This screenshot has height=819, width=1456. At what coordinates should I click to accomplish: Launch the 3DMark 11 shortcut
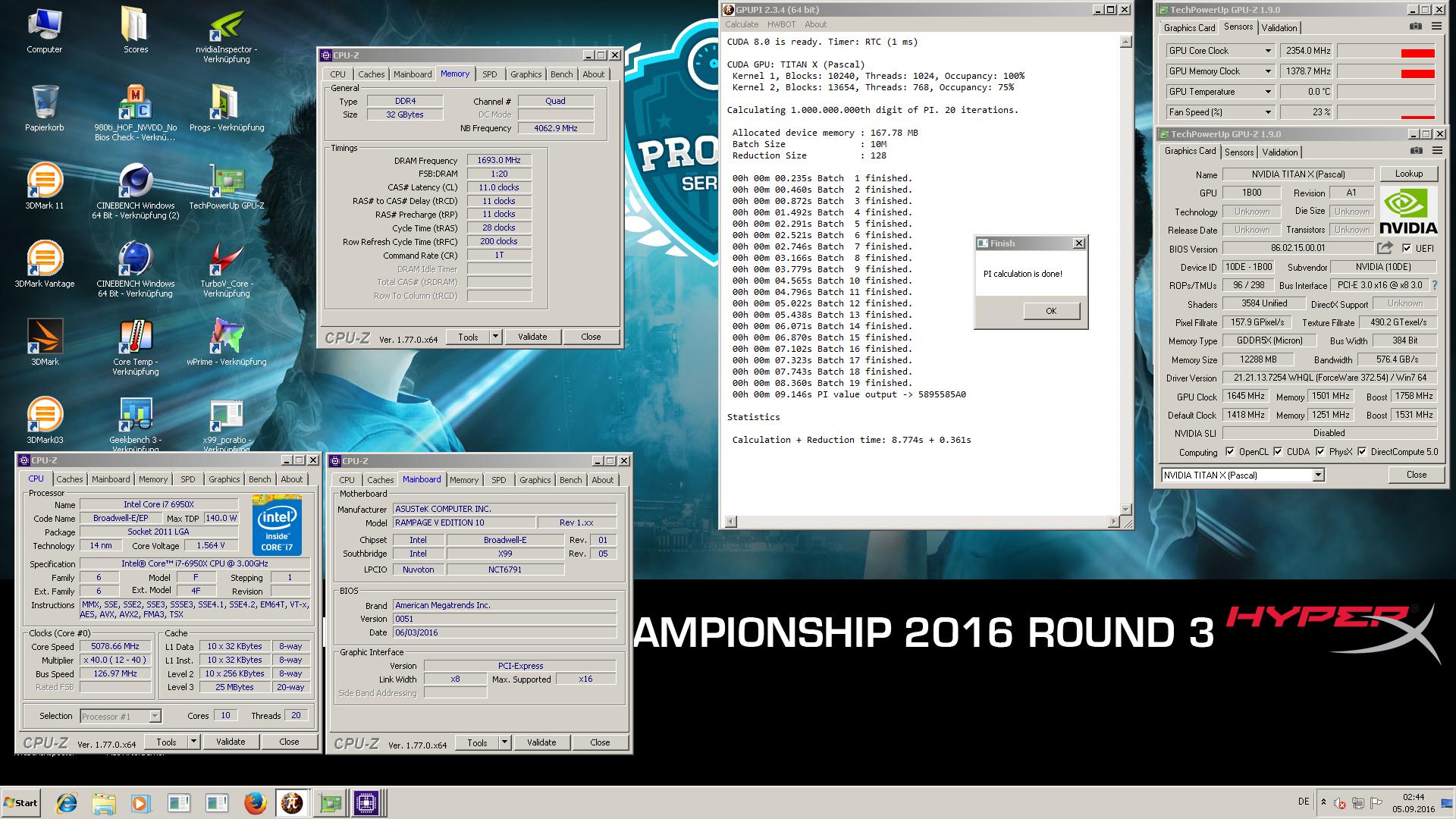[x=45, y=187]
